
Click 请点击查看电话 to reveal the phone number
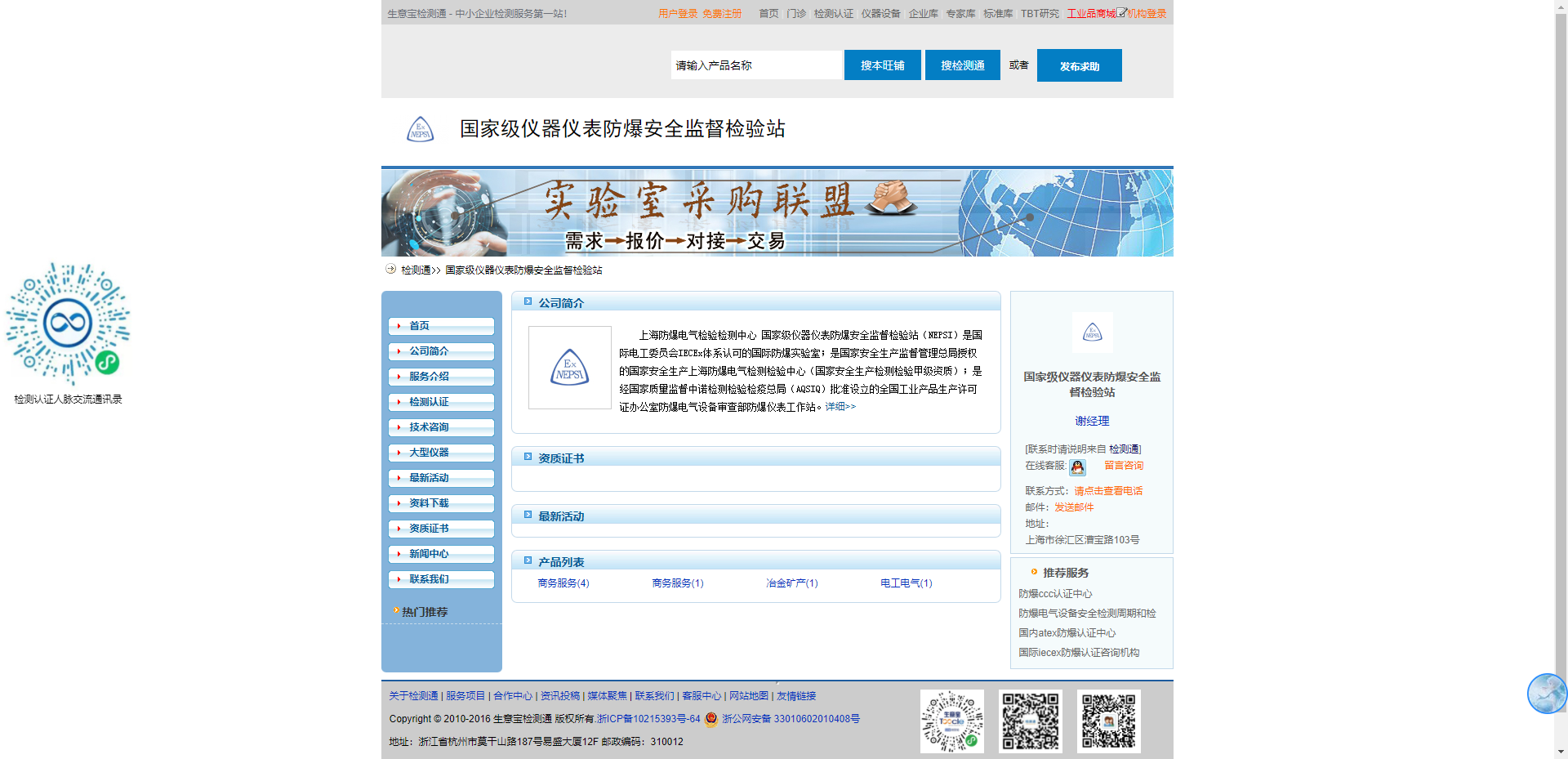[x=1108, y=490]
